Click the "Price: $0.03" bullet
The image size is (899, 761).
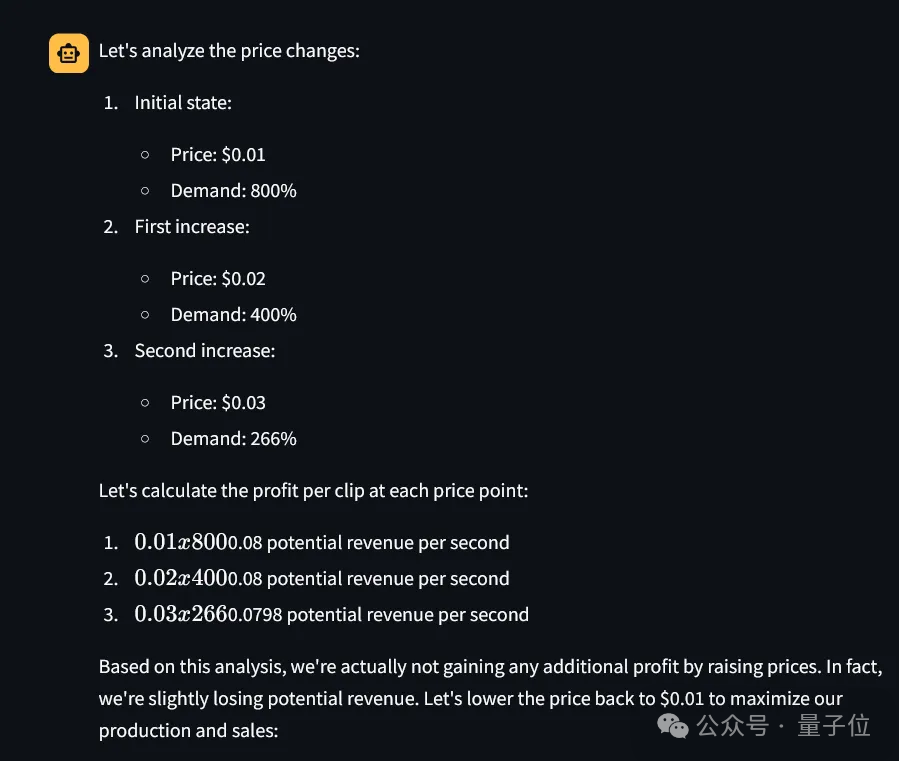218,403
